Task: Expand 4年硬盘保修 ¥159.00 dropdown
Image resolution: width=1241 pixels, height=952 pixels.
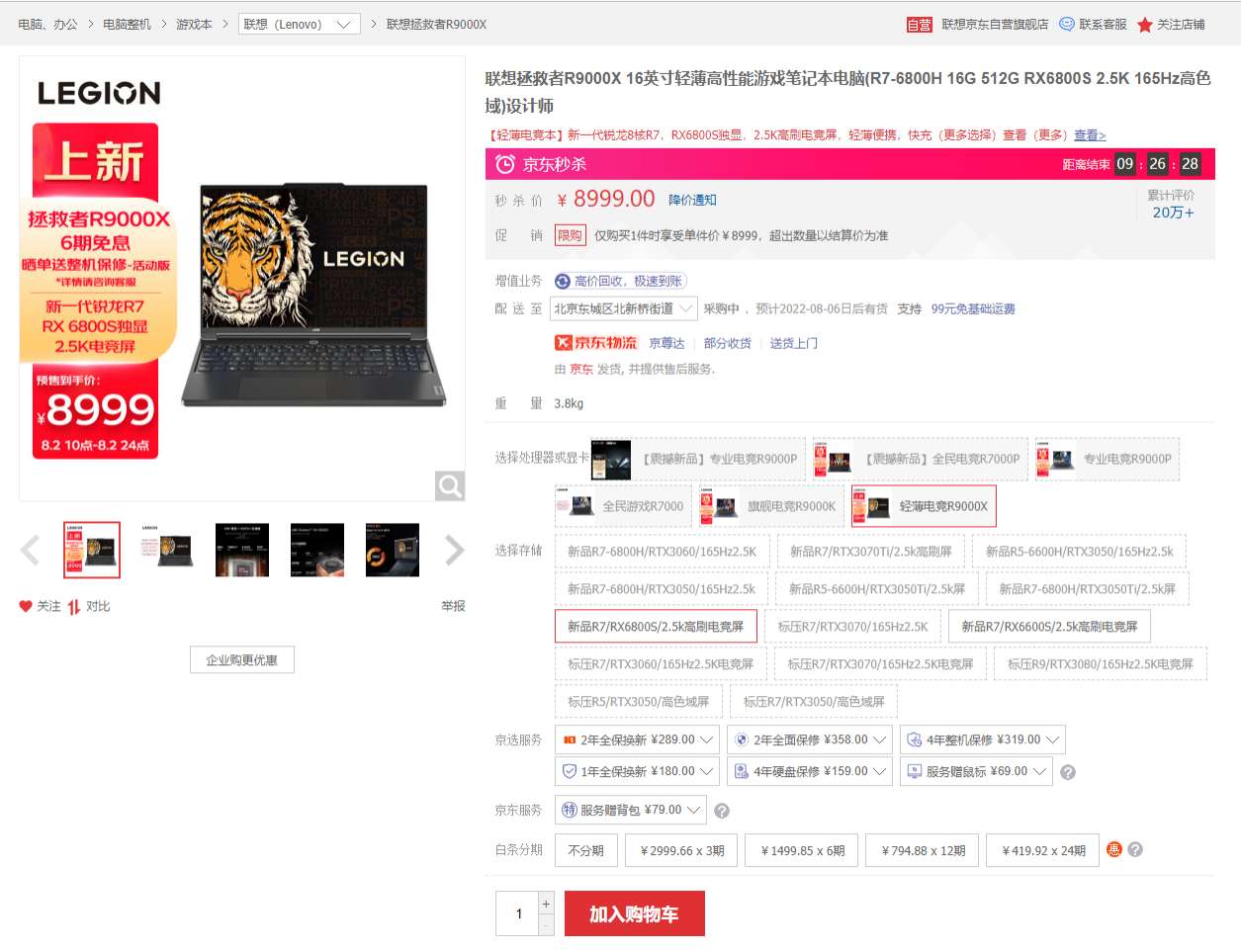Action: click(810, 771)
